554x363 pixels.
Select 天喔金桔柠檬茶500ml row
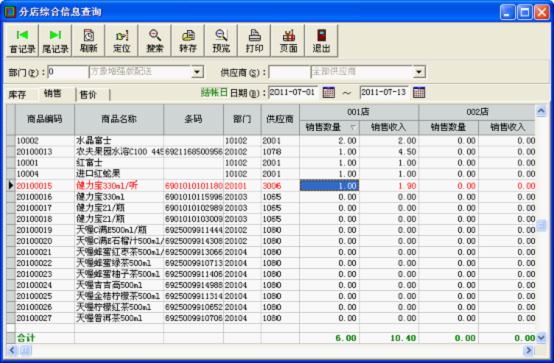[271, 296]
